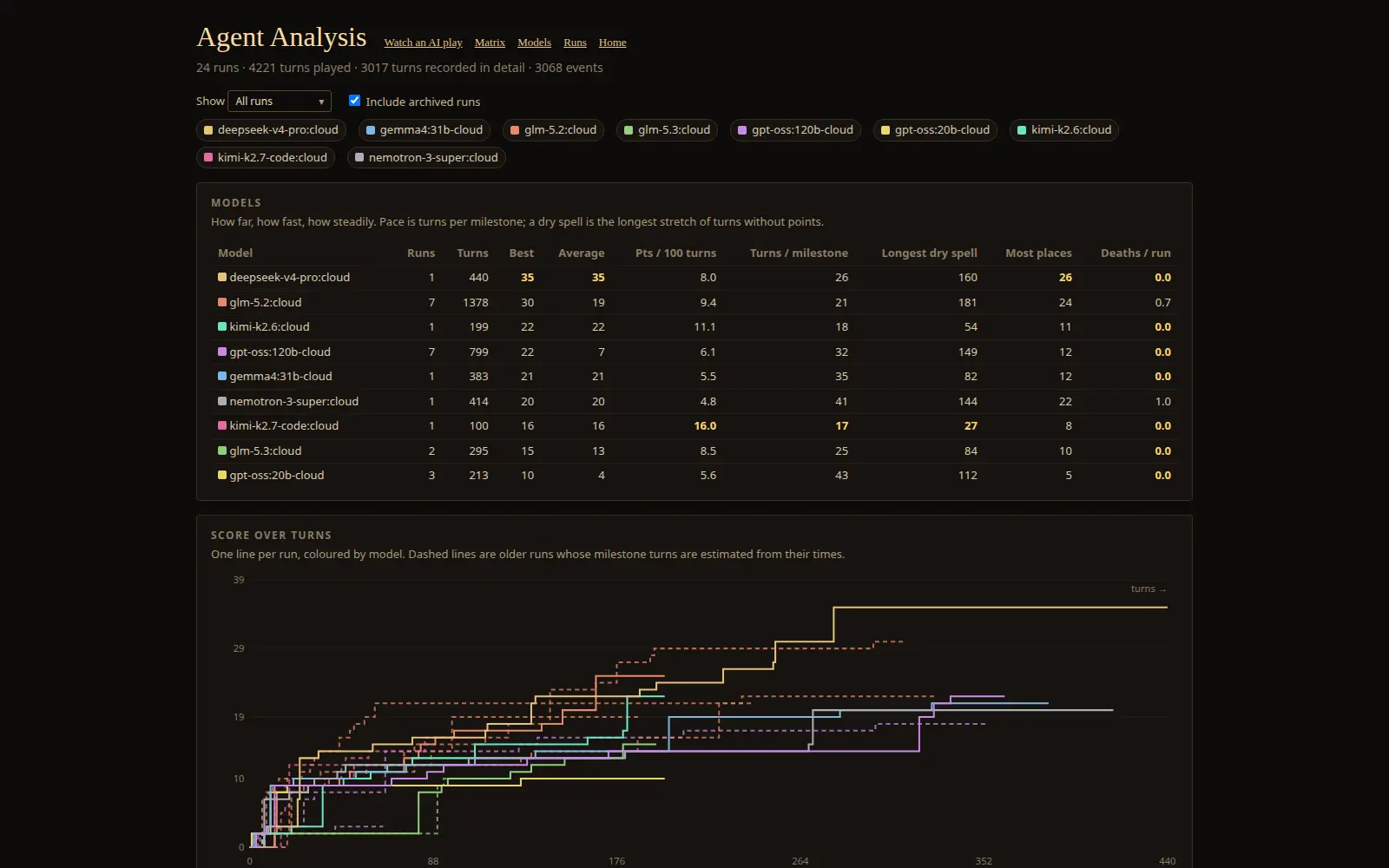The height and width of the screenshot is (868, 1389).
Task: Toggle the gemma4:31b-cloud model chip
Action: [425, 130]
